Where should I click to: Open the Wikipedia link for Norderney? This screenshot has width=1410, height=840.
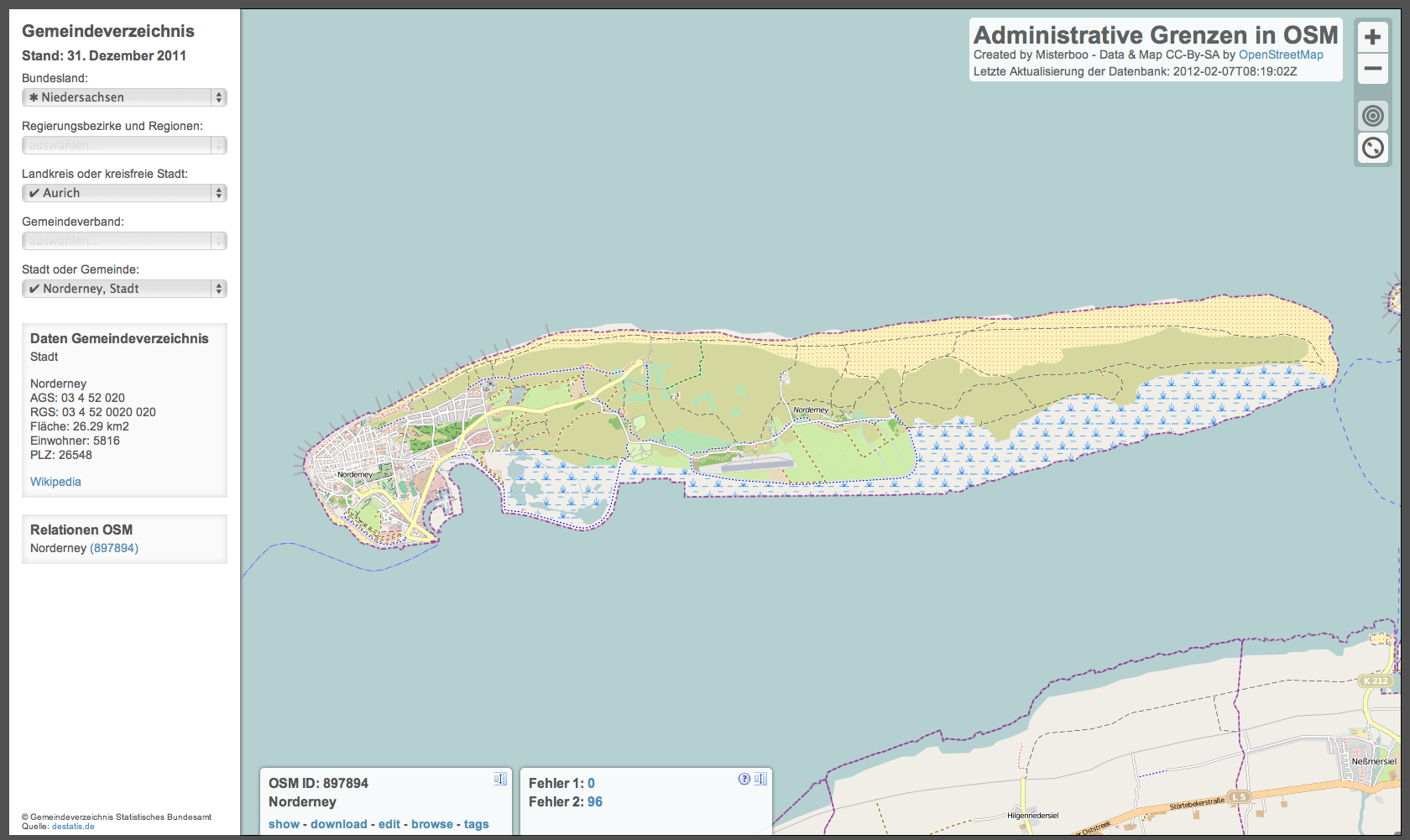click(x=55, y=482)
